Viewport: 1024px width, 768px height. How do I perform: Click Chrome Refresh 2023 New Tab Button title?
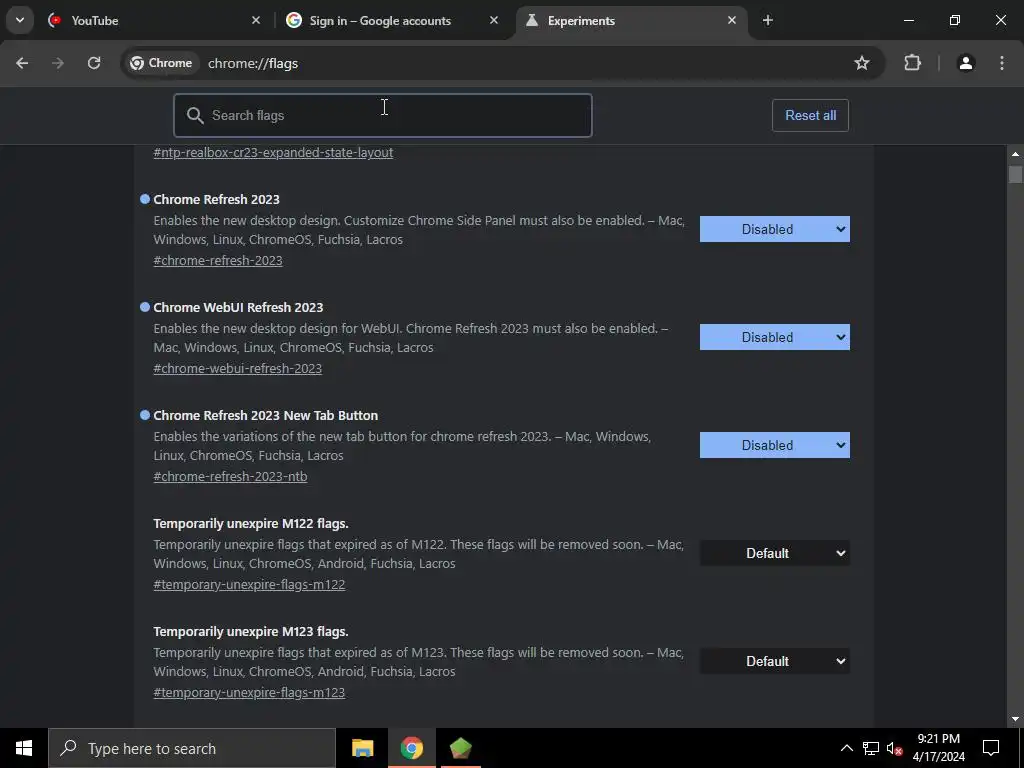tap(266, 415)
